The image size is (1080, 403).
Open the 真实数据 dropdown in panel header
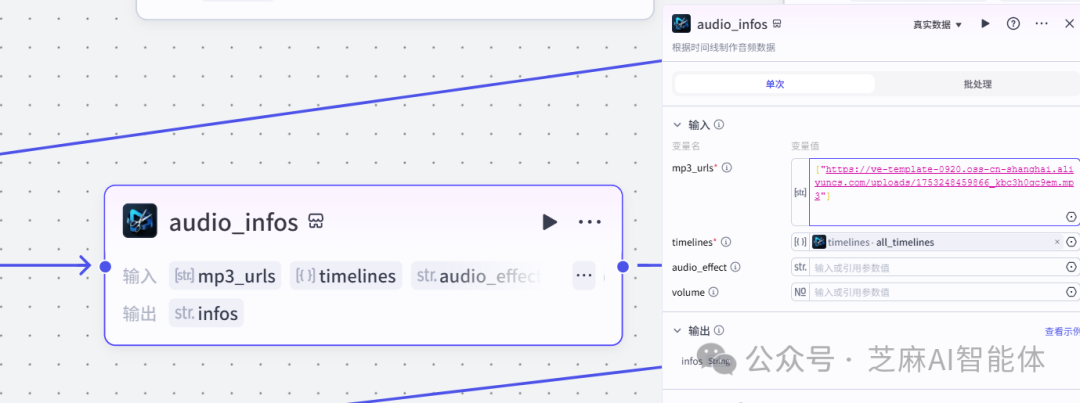pos(937,25)
